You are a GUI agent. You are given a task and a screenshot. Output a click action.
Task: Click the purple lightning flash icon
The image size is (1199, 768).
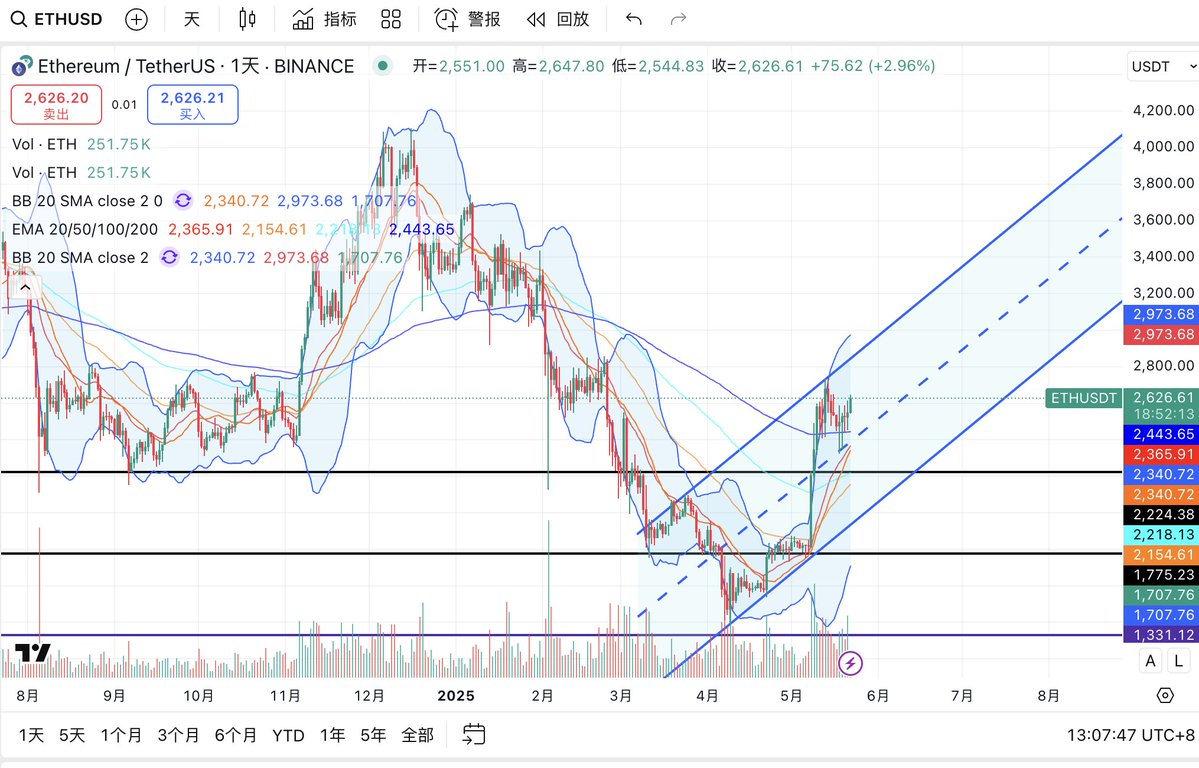point(850,663)
